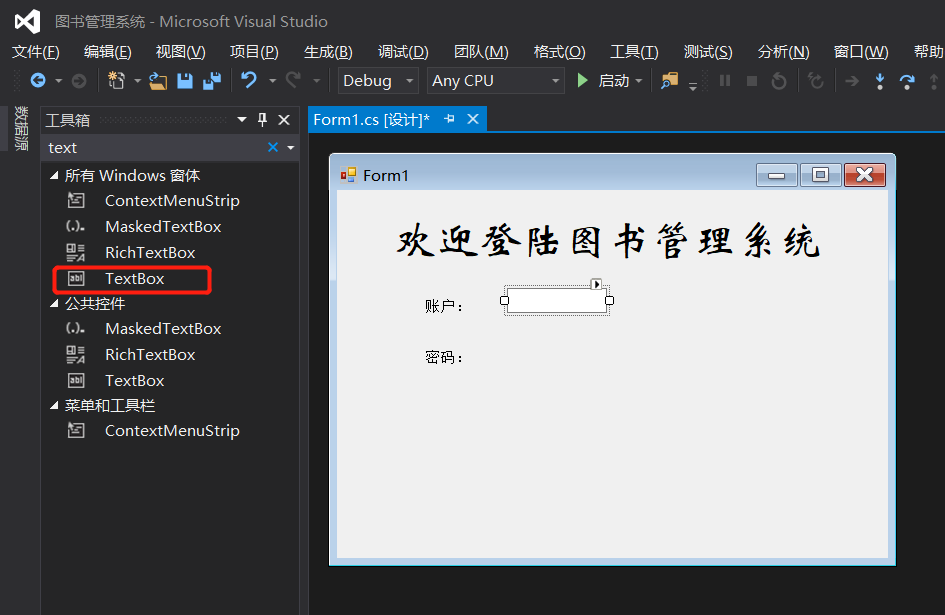
Task: Select the account textbox on Form1
Action: [557, 300]
